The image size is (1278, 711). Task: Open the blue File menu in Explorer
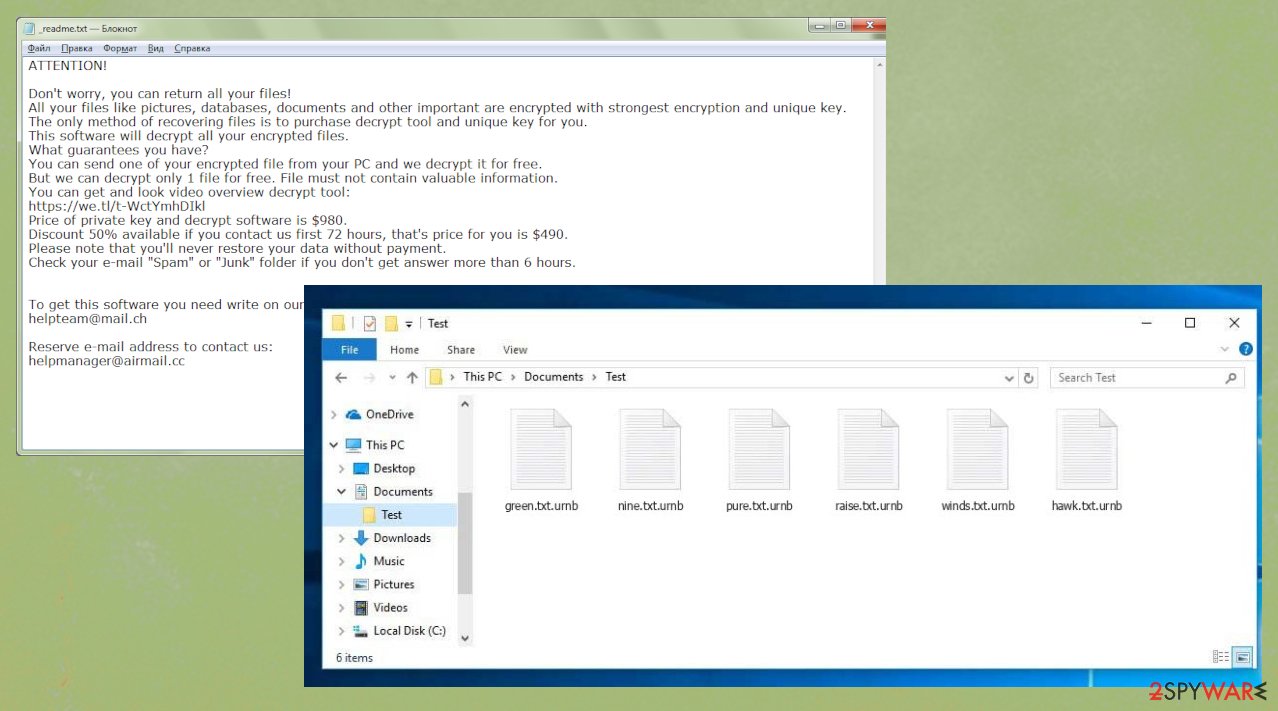click(349, 349)
